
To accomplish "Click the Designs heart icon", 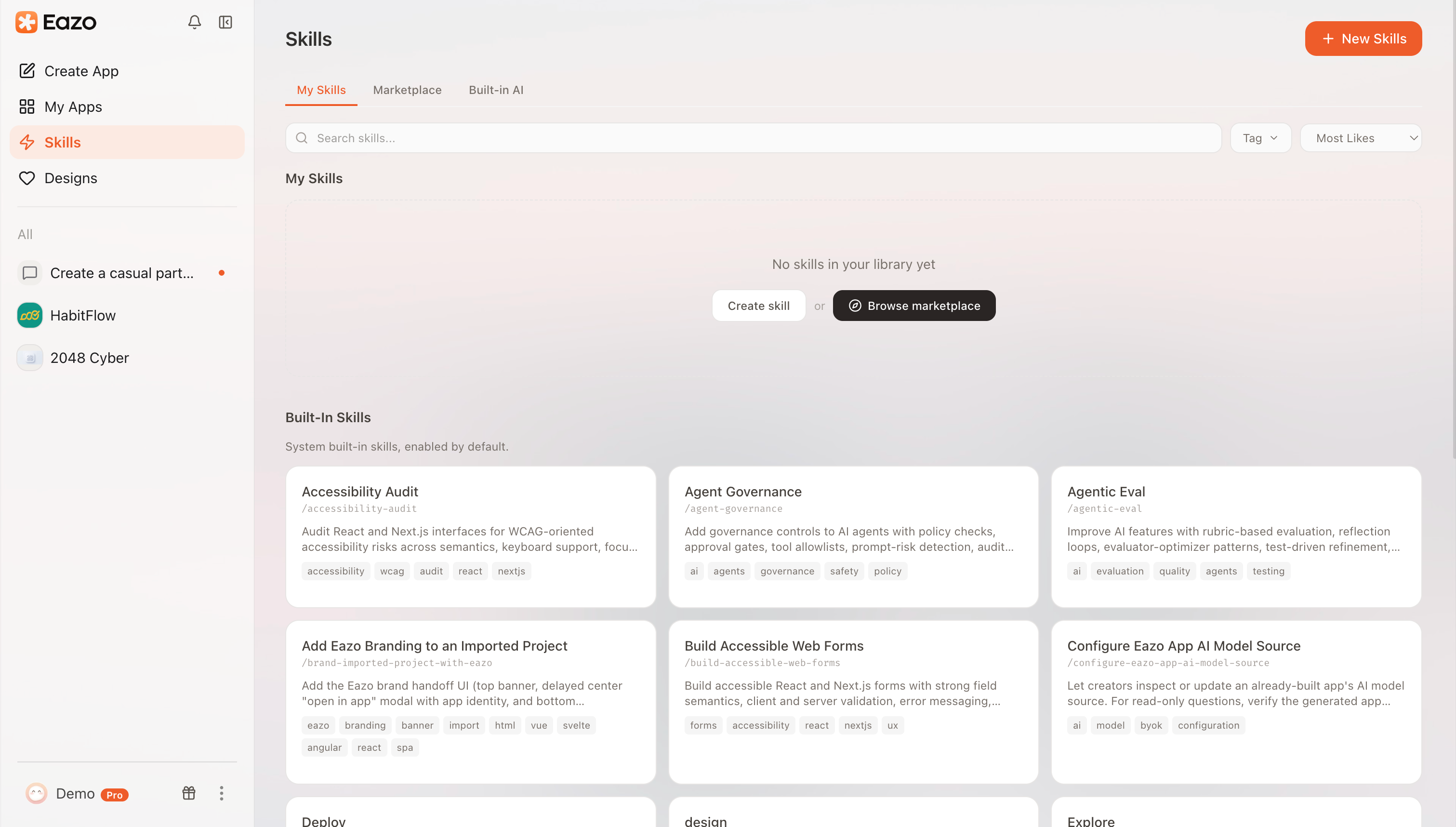I will pyautogui.click(x=26, y=178).
